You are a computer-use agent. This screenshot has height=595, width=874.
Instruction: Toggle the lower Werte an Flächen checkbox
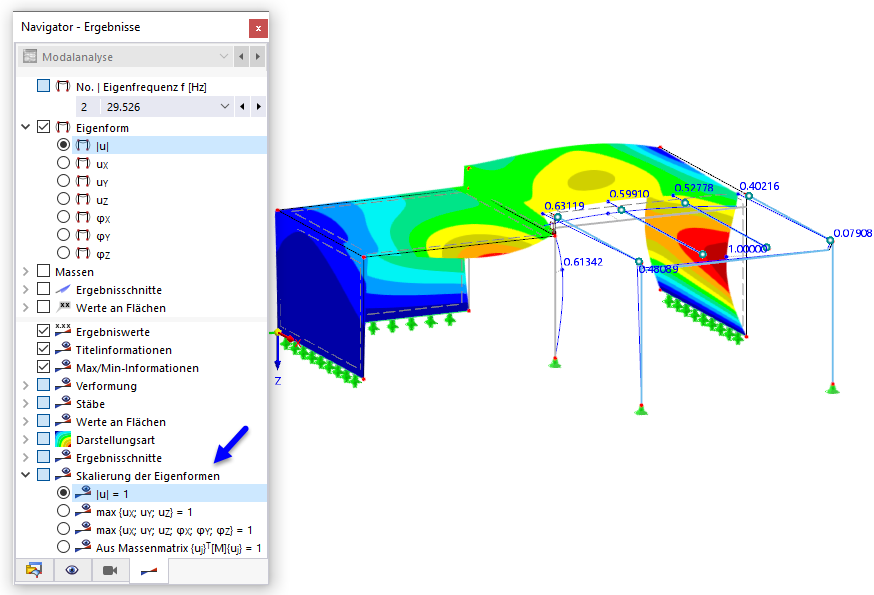click(x=43, y=420)
